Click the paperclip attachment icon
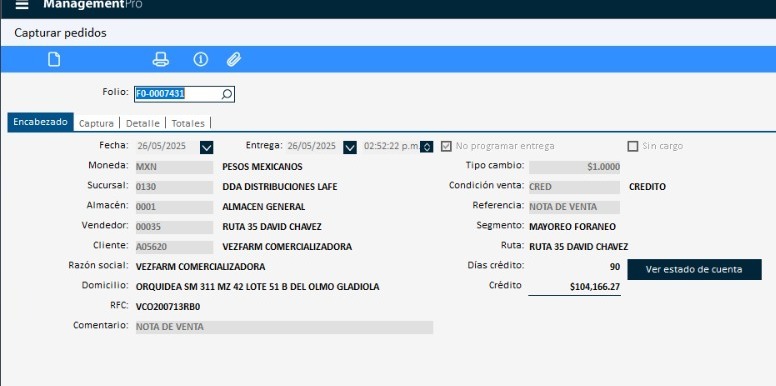This screenshot has width=776, height=386. point(234,59)
